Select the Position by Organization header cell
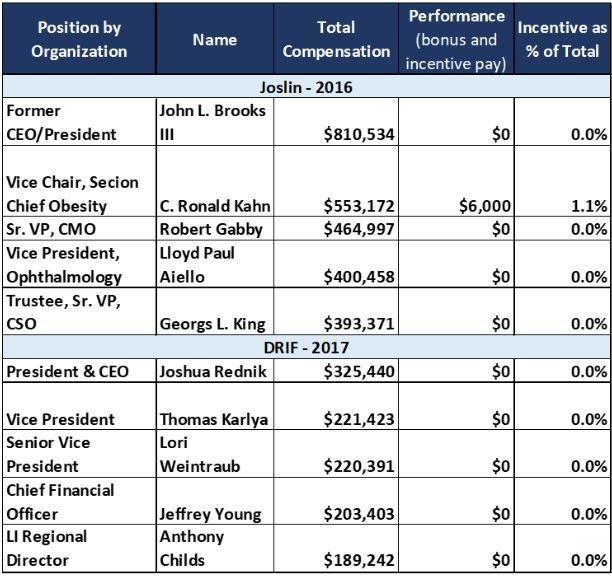Viewport: 612px width, 577px height. (79, 39)
